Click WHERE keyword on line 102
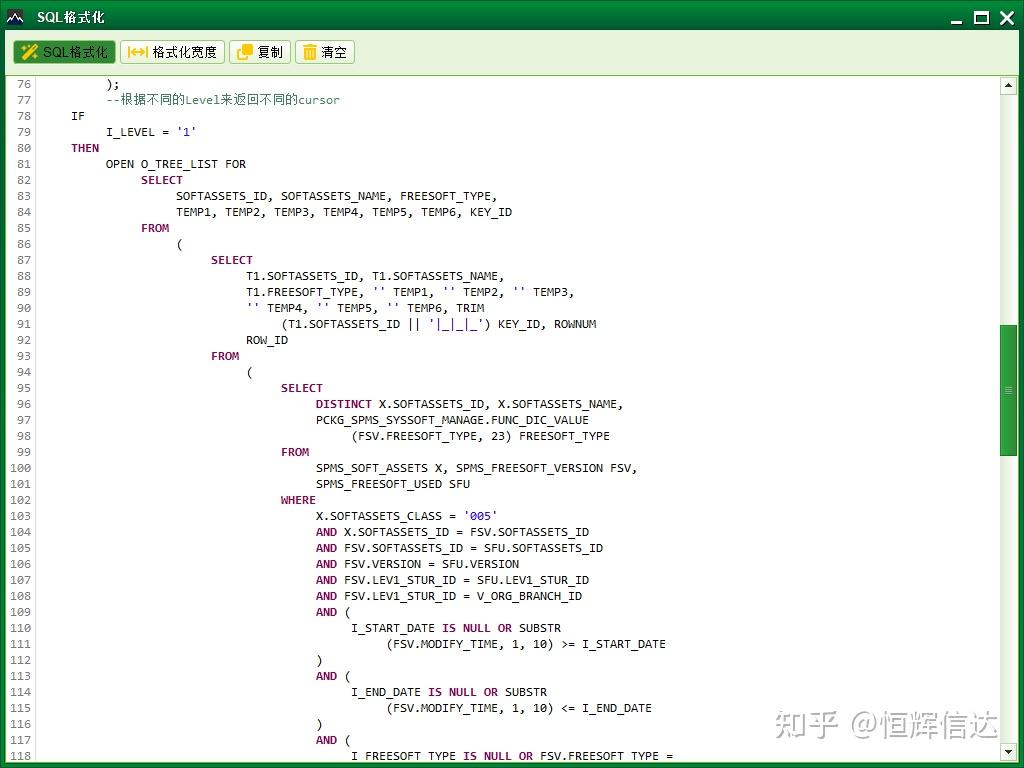Viewport: 1024px width, 768px height. pyautogui.click(x=298, y=500)
